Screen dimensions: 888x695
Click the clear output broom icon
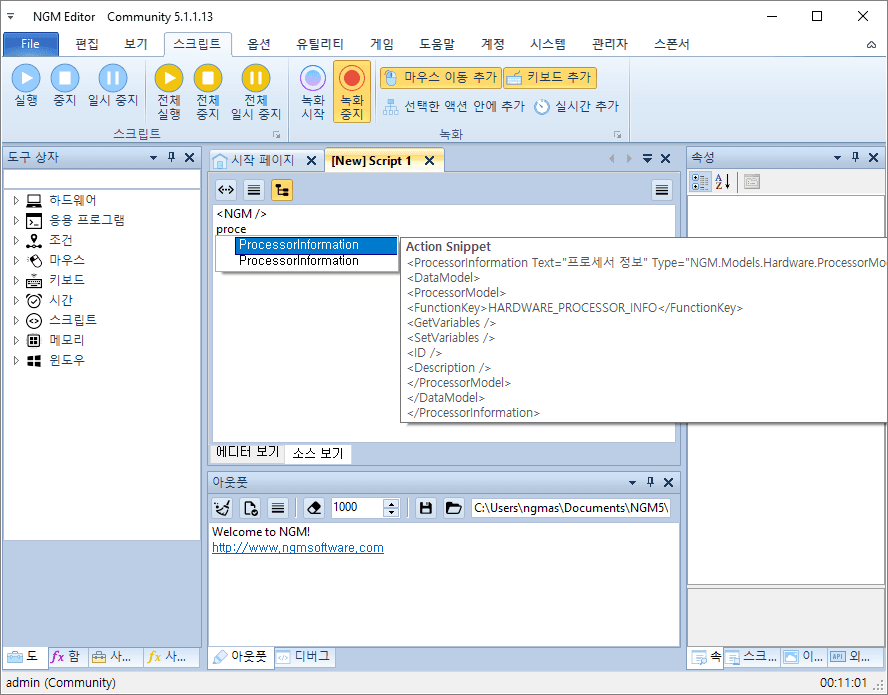[223, 508]
